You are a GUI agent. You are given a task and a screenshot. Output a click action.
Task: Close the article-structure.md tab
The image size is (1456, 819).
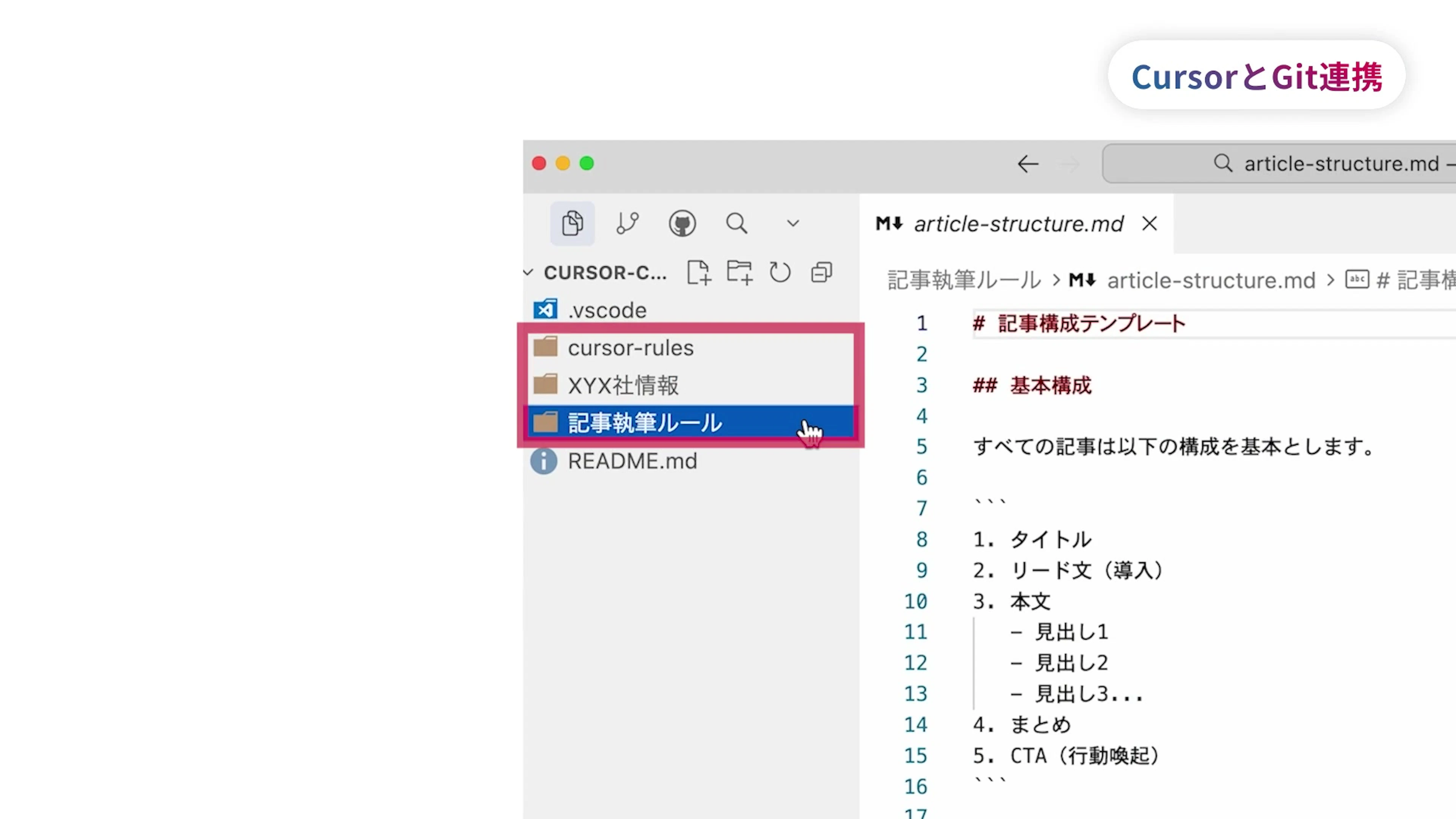[x=1149, y=224]
